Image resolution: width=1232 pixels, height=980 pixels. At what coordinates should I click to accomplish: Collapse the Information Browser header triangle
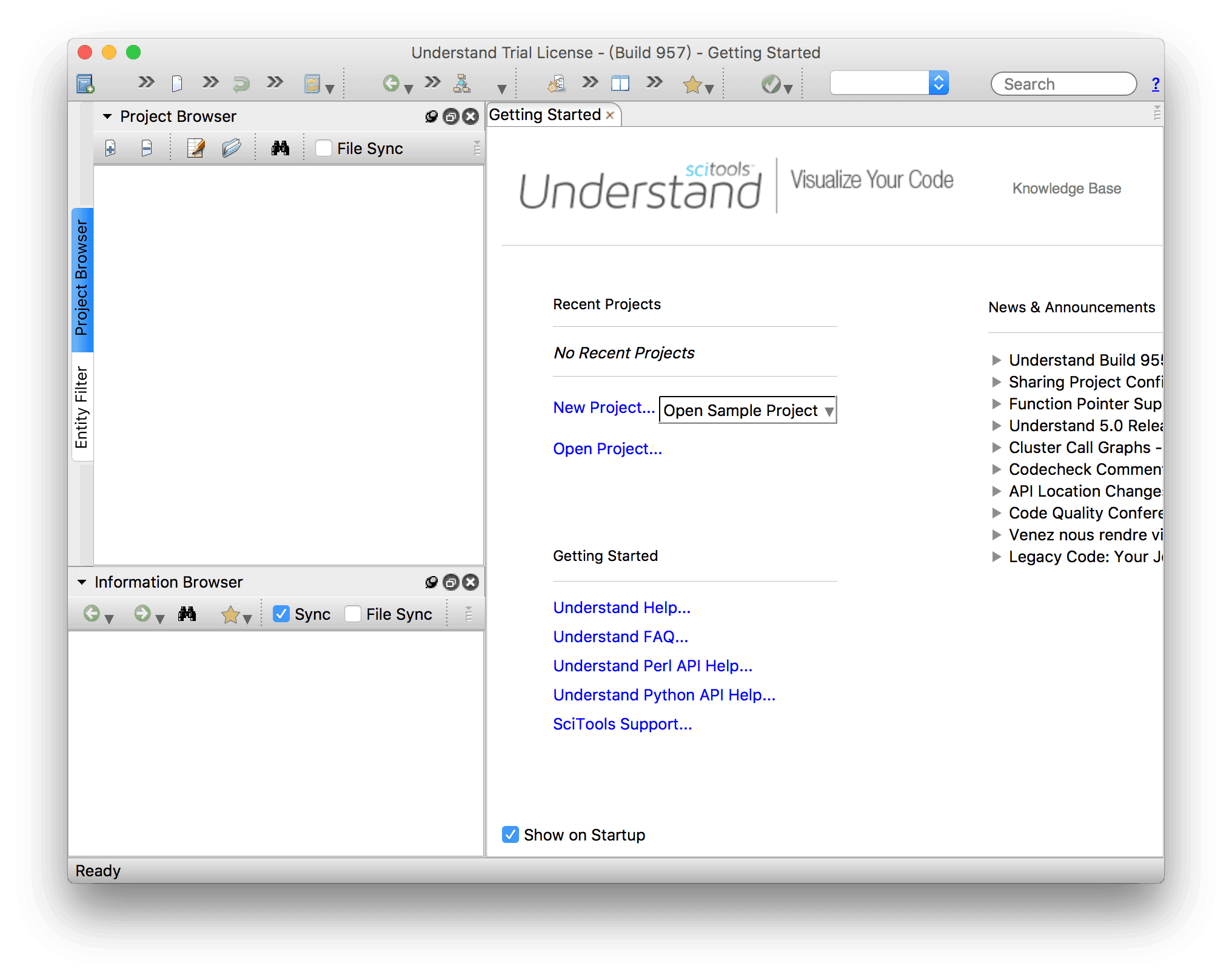click(x=82, y=582)
